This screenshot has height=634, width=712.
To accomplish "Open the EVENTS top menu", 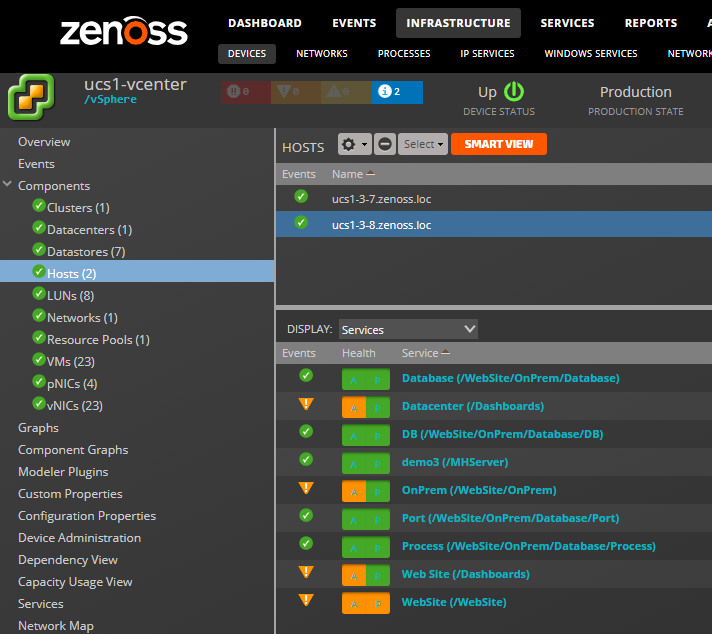I will [x=354, y=23].
